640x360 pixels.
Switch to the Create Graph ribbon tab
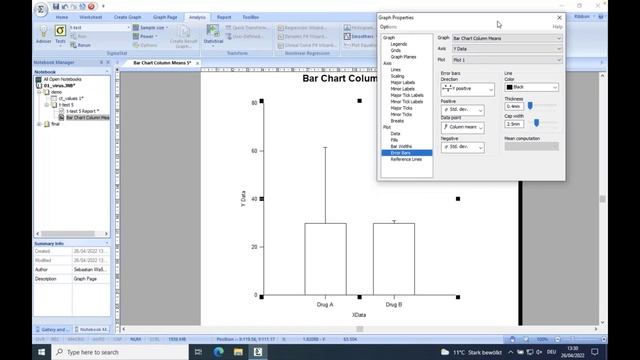point(127,17)
